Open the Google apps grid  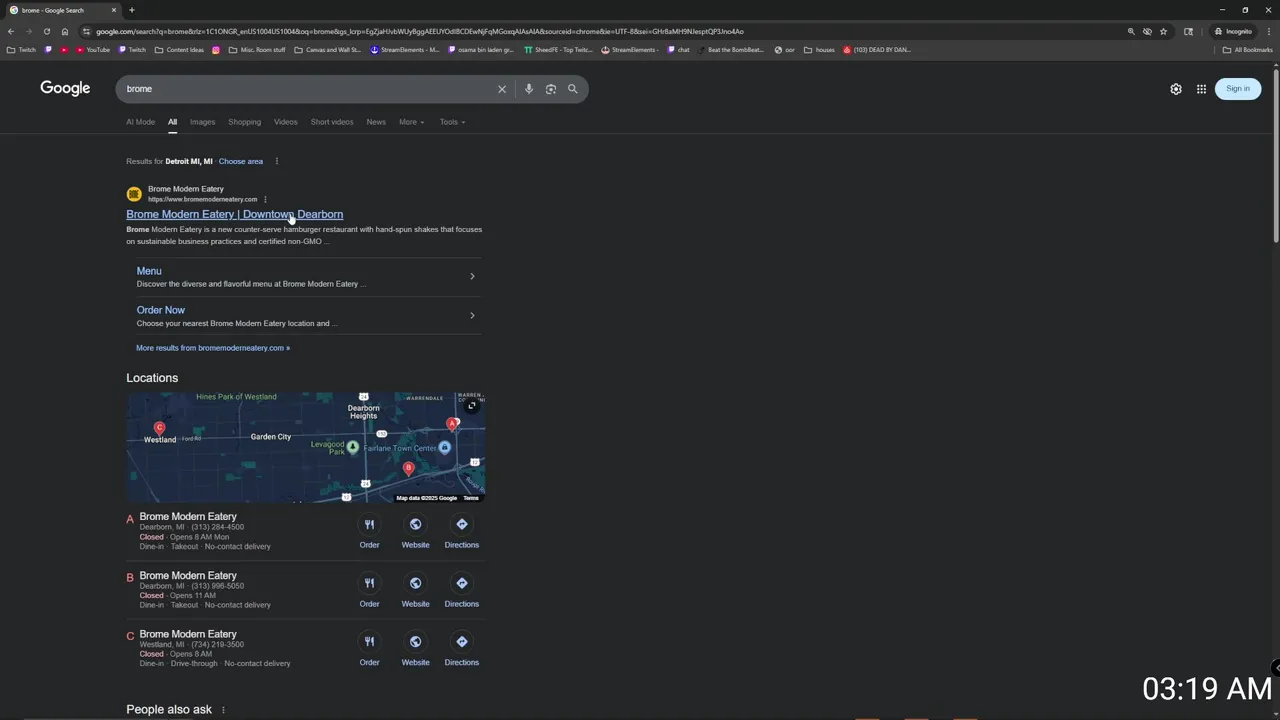[1202, 89]
